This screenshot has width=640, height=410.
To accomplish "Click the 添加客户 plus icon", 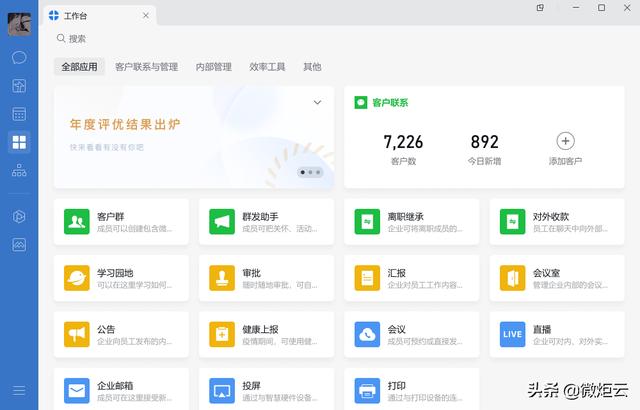I will coord(565,141).
